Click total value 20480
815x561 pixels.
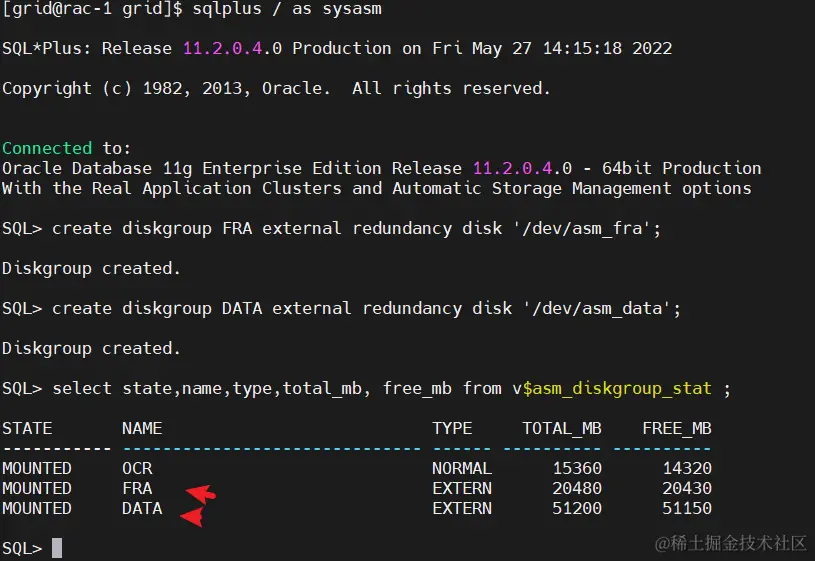click(577, 489)
